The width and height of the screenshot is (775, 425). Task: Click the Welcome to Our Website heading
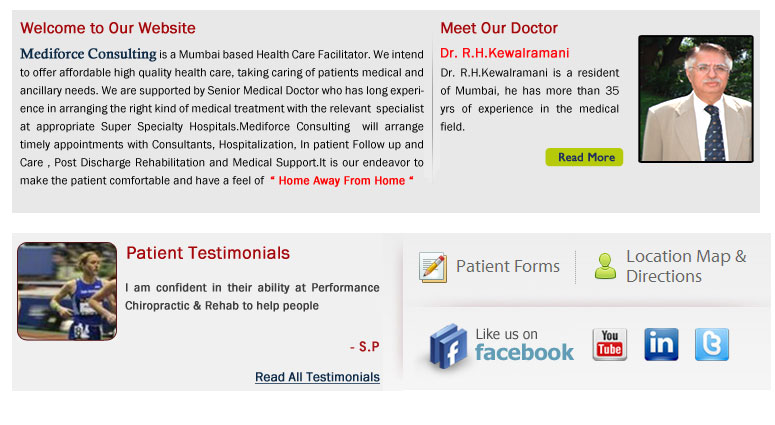coord(108,28)
